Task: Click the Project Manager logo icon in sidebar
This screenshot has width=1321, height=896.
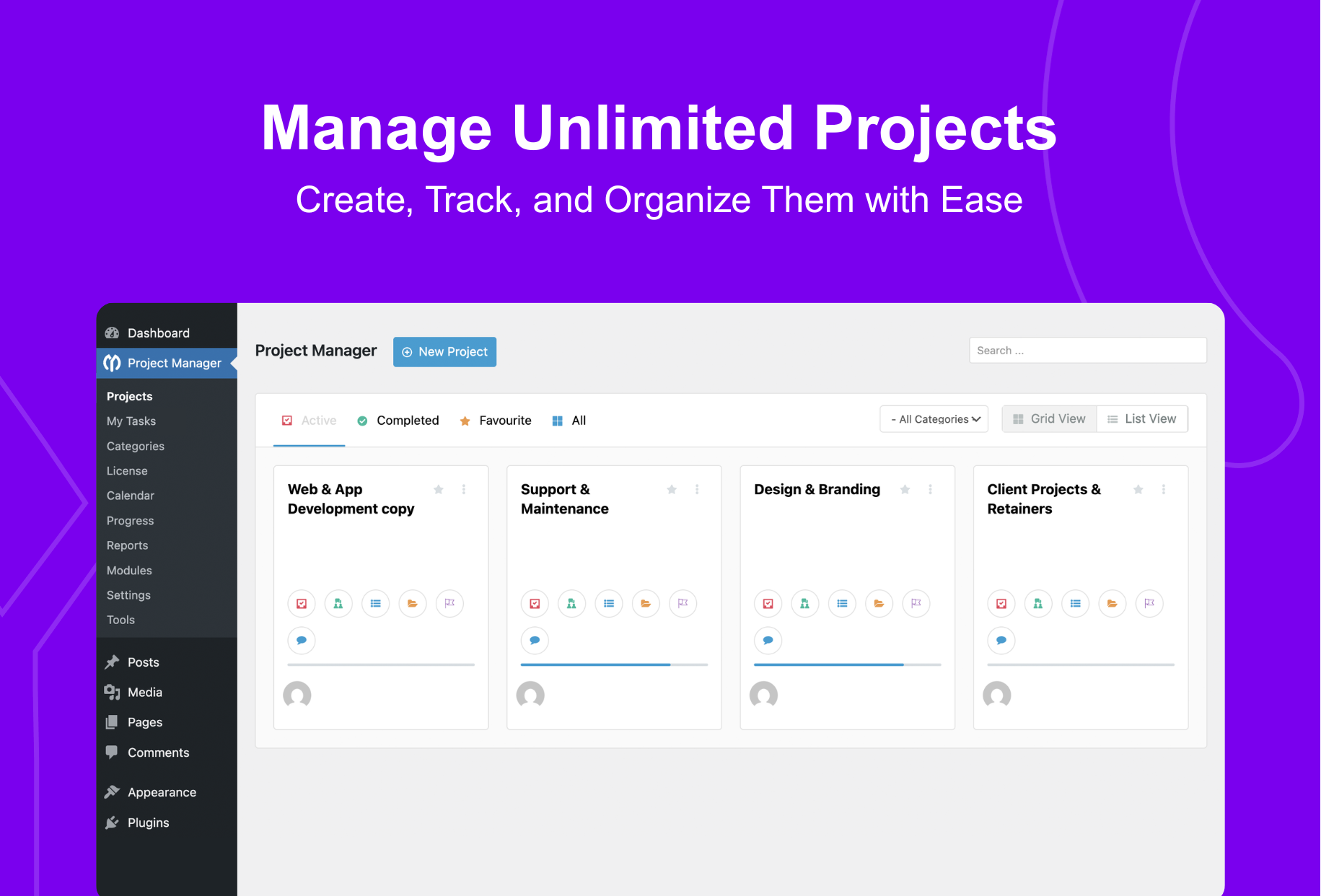Action: [x=113, y=363]
